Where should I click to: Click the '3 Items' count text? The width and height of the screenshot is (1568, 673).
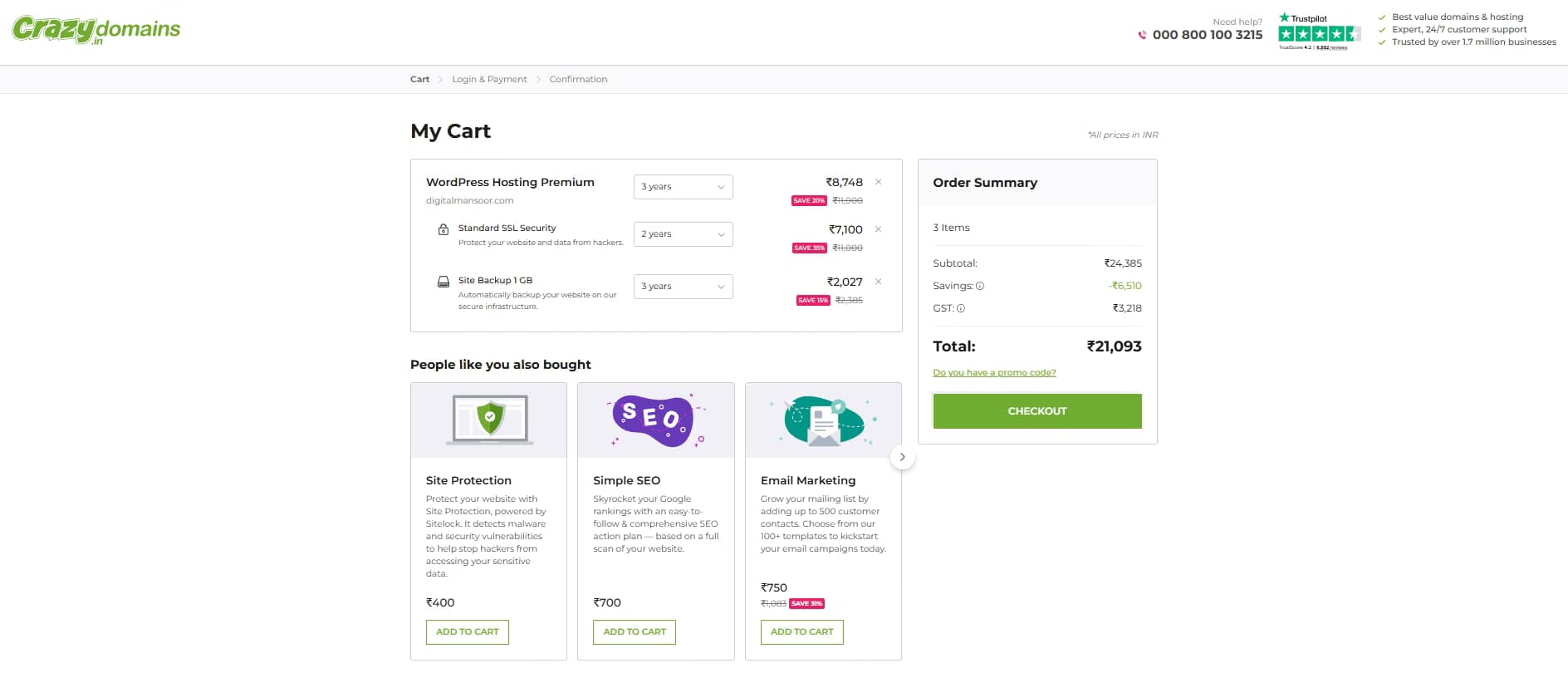[951, 228]
